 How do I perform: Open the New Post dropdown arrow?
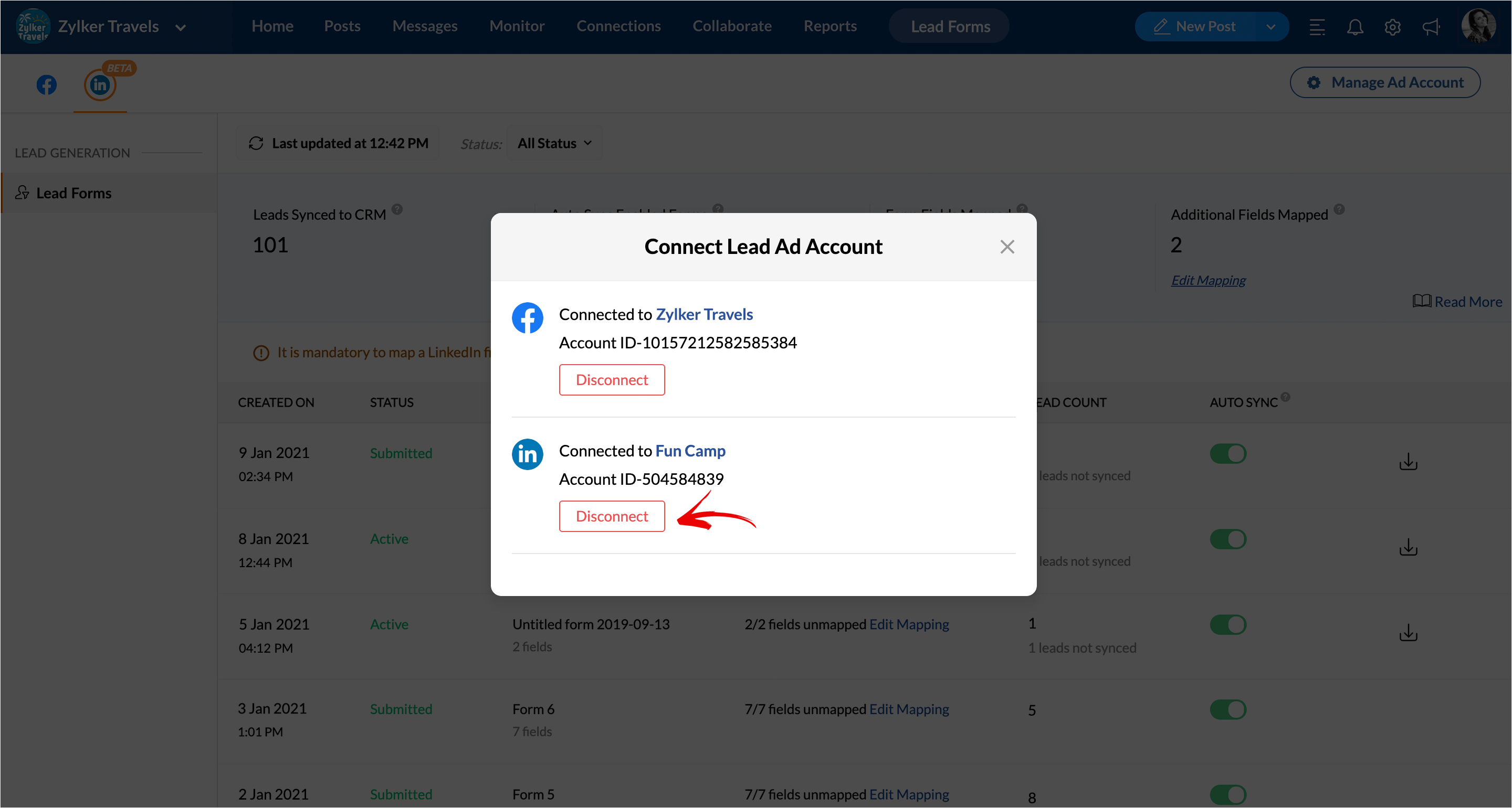pos(1270,27)
